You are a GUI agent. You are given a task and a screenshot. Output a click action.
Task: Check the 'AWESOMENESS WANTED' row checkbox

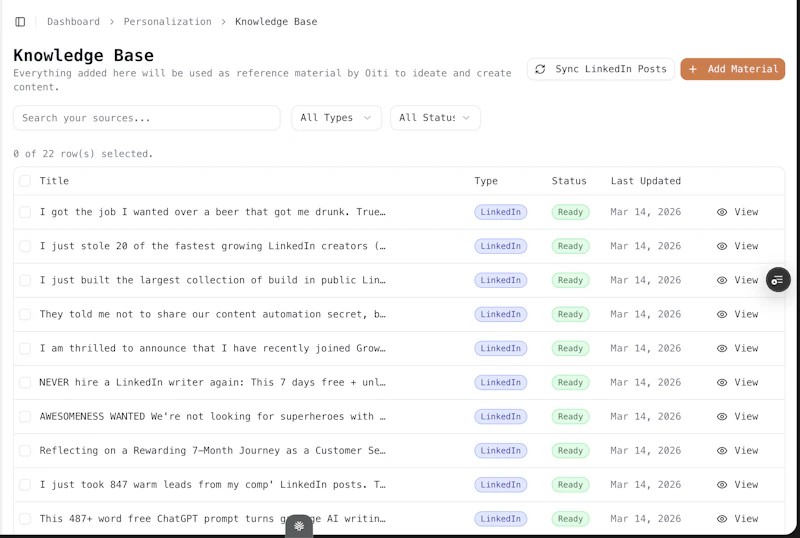click(x=25, y=417)
